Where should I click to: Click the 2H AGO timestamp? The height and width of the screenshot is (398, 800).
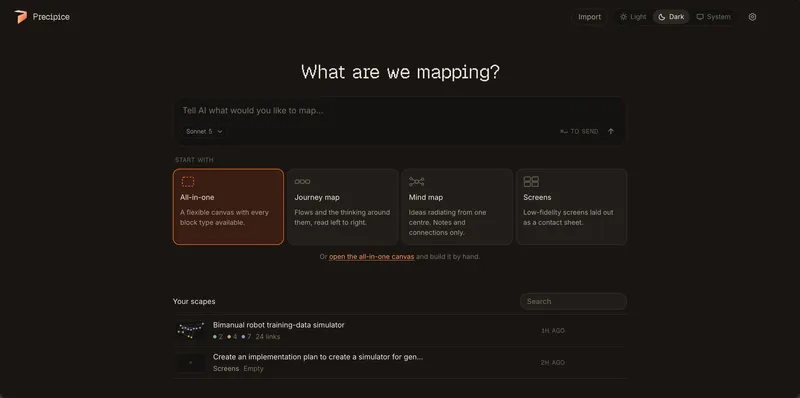553,363
